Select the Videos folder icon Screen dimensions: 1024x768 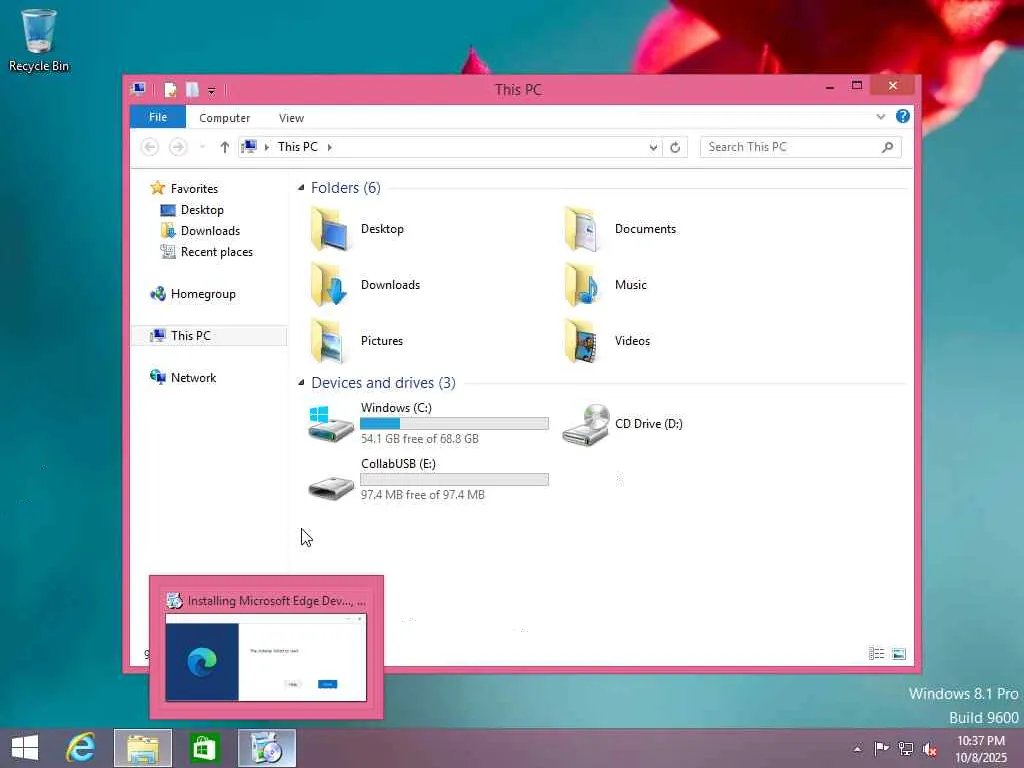pos(583,341)
